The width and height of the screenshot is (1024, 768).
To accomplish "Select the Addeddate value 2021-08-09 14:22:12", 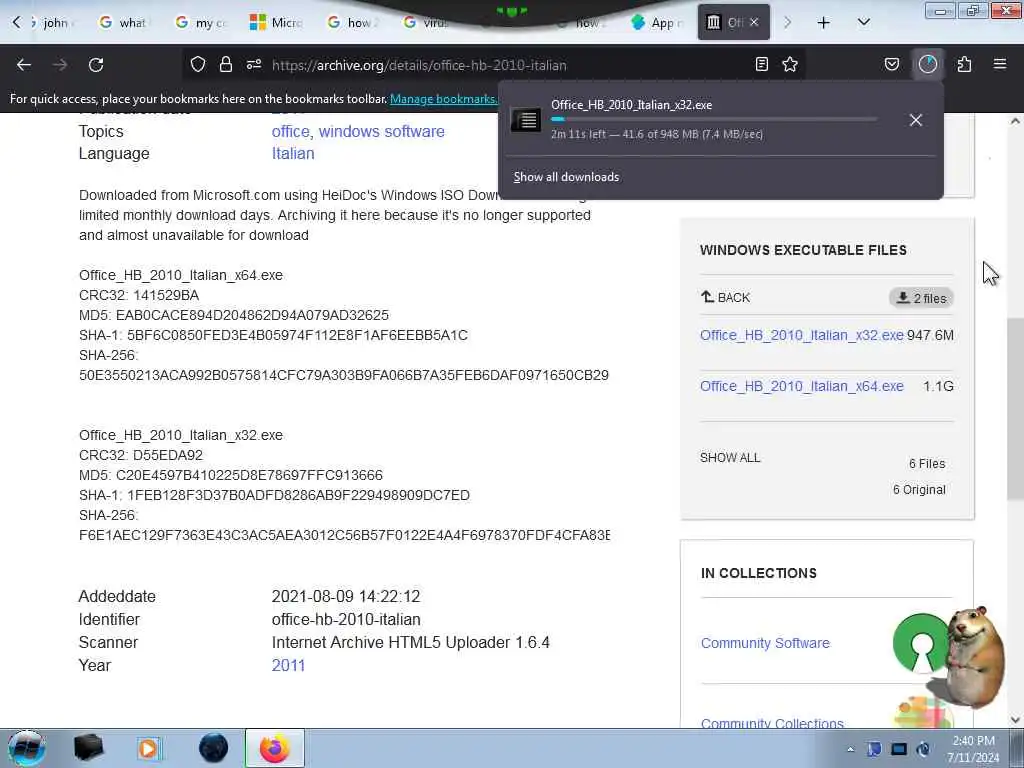I will tap(345, 596).
